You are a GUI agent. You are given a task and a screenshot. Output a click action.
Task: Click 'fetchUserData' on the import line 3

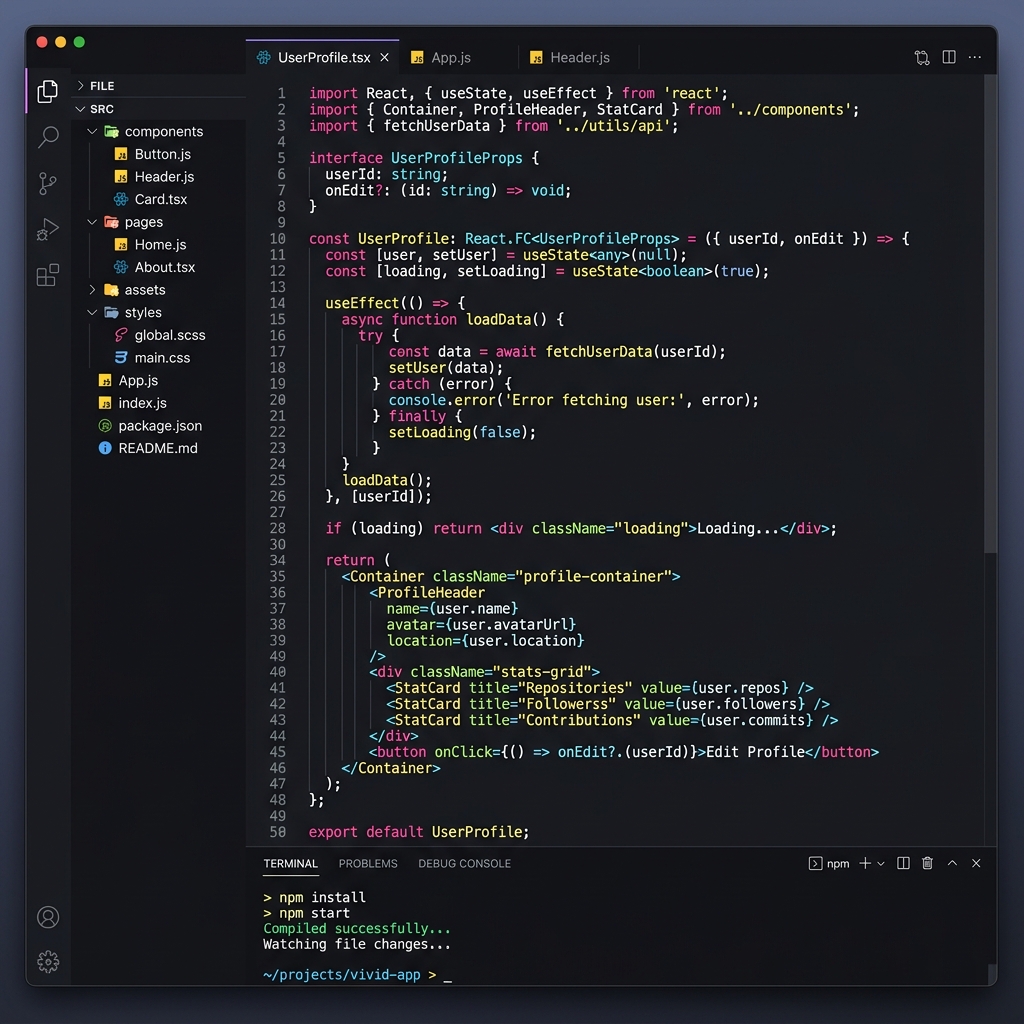(x=436, y=125)
